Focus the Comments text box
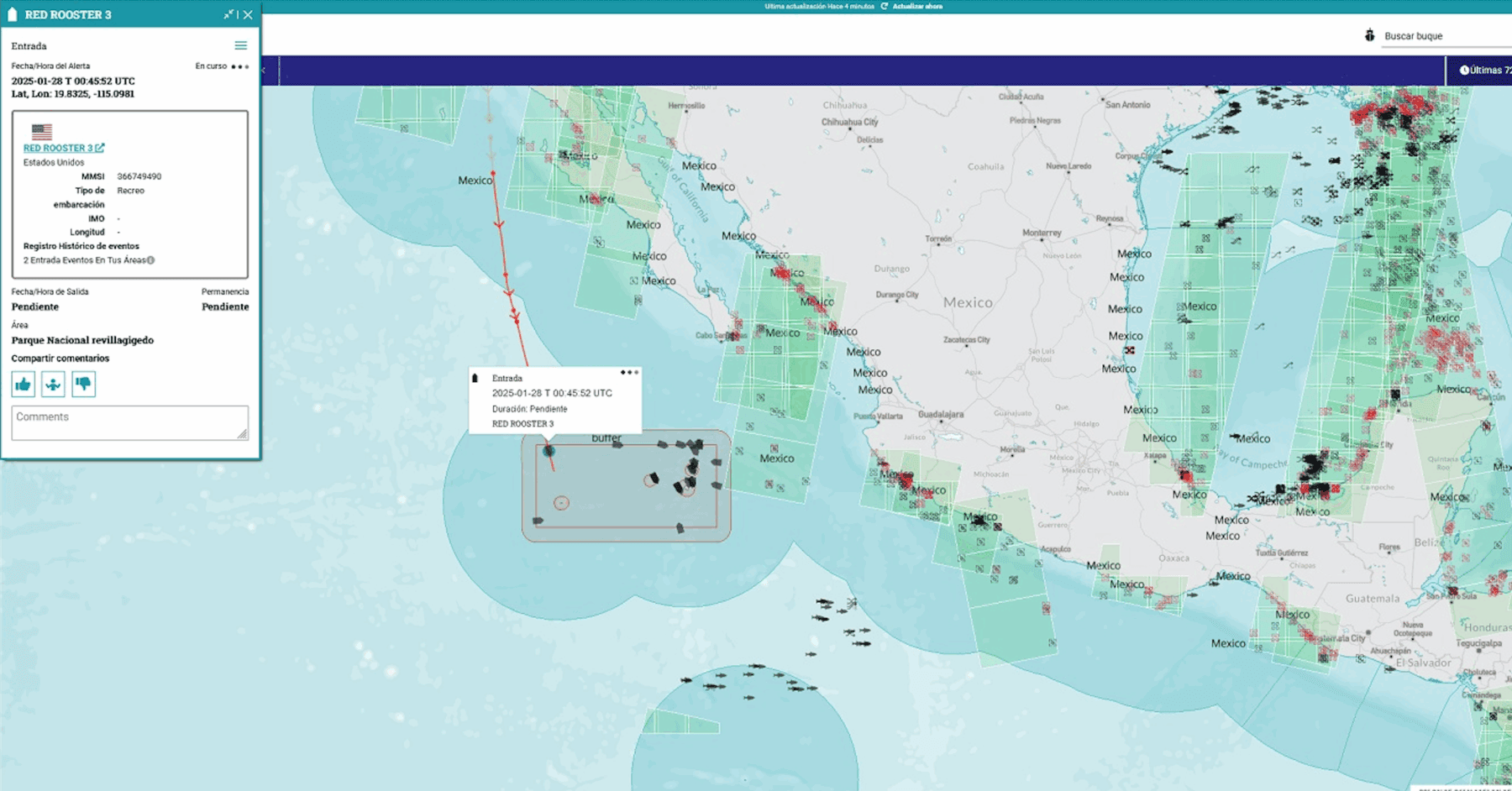This screenshot has width=1512, height=791. pyautogui.click(x=130, y=423)
